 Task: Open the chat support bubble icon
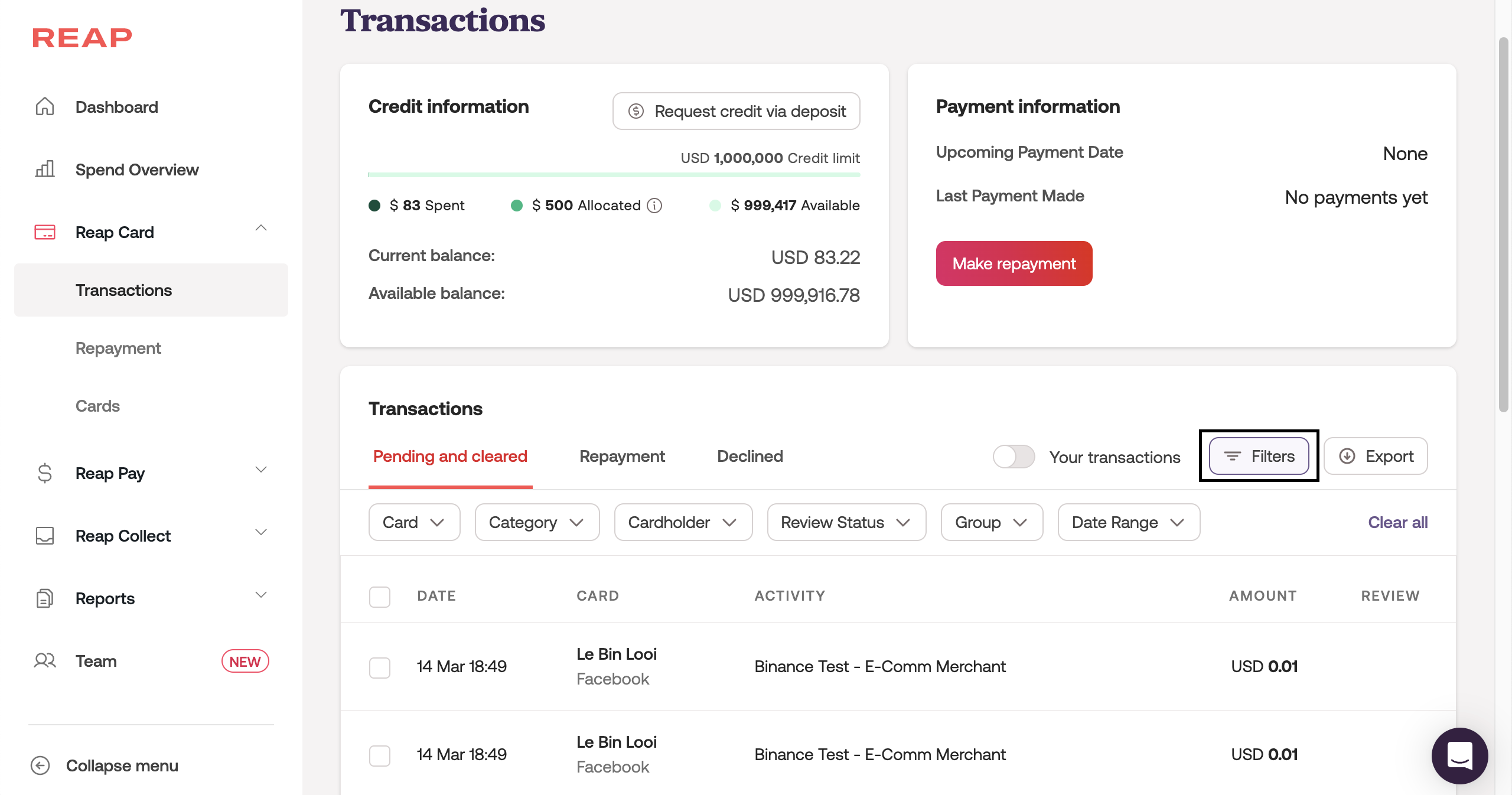tap(1459, 755)
